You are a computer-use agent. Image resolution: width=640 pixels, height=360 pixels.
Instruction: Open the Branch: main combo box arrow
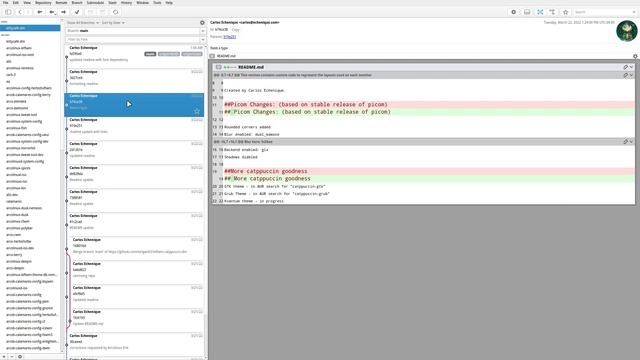coord(202,31)
